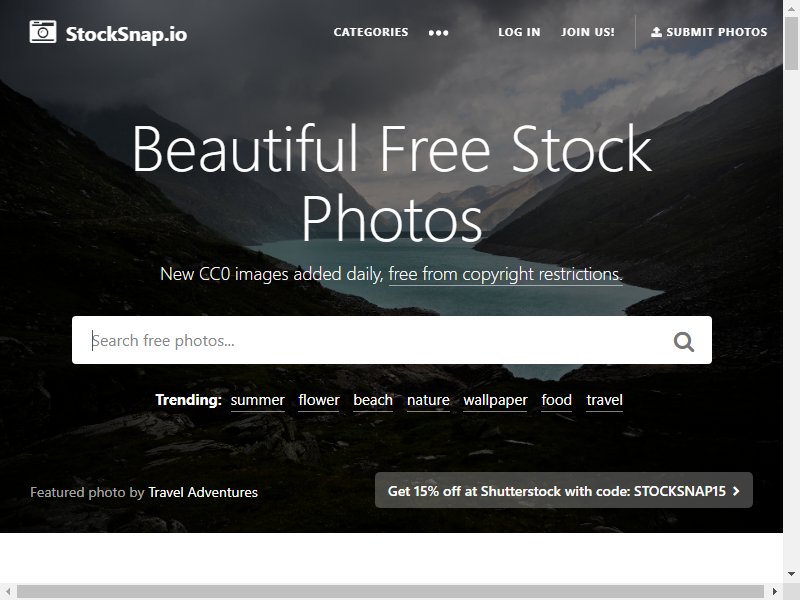Select the trending tag summer

pos(258,400)
